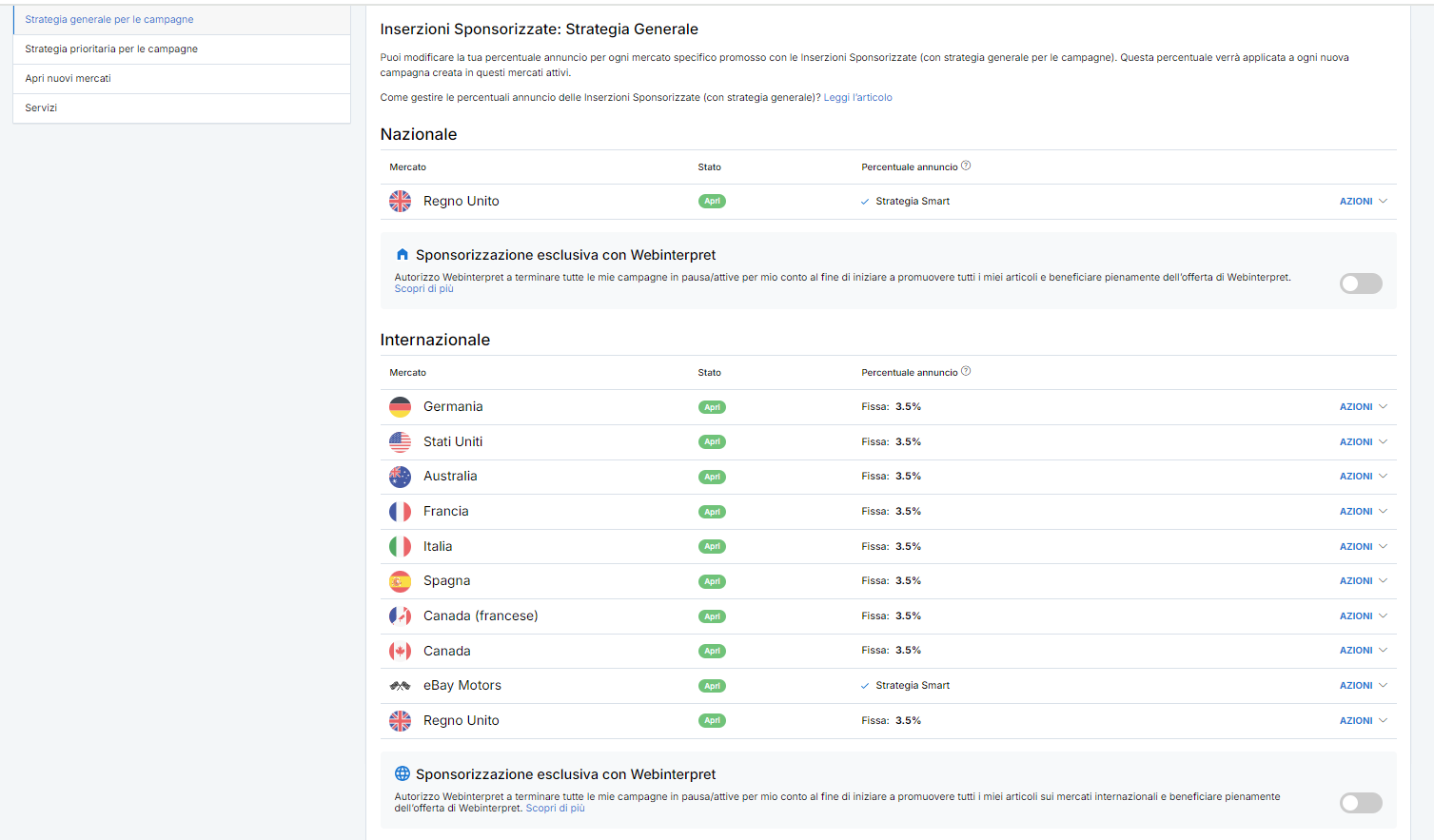This screenshot has width=1434, height=840.
Task: Click Fissa 3.5% value for Francia
Action: pyautogui.click(x=892, y=512)
